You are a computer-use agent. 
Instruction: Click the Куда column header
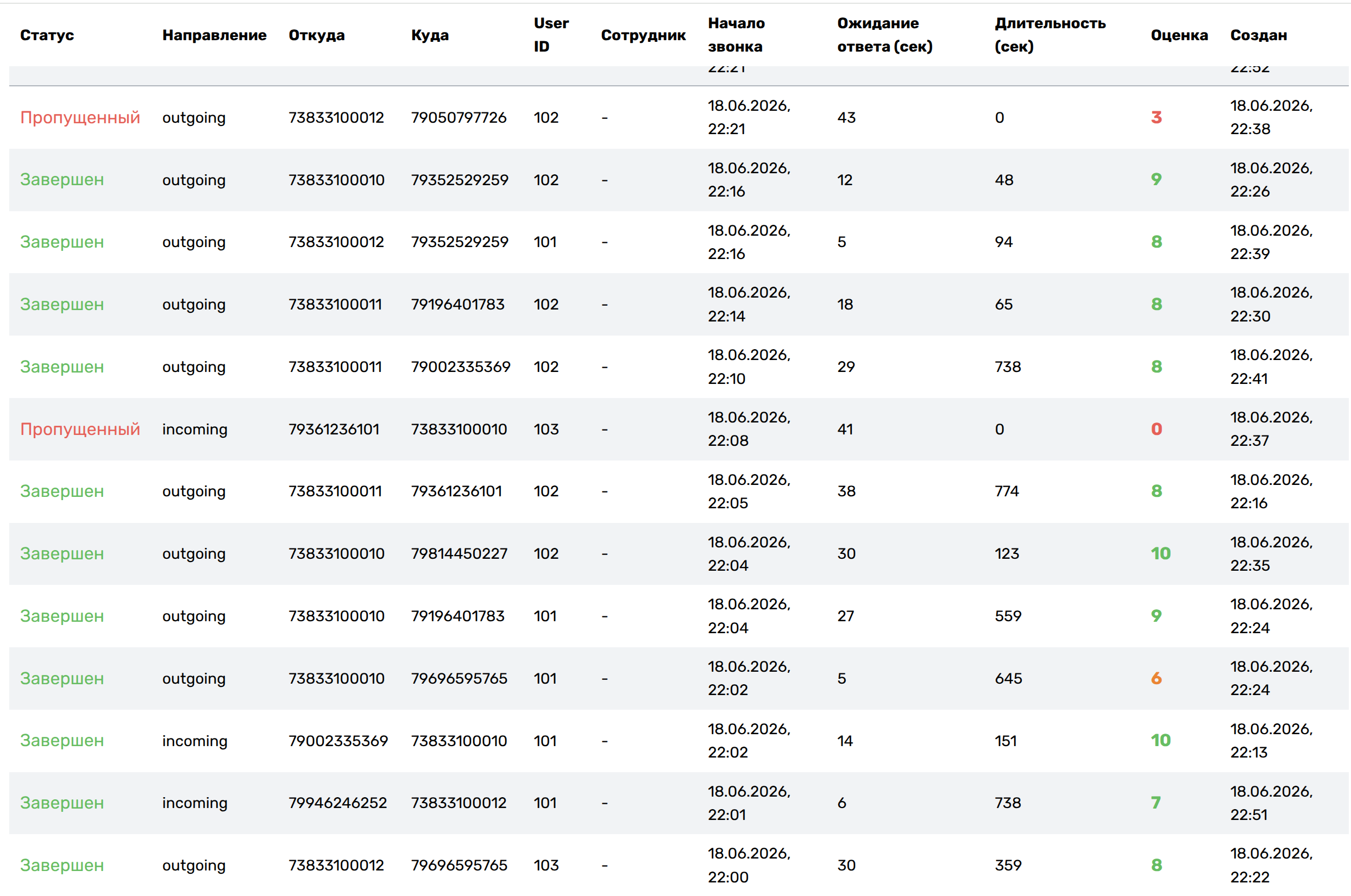[430, 35]
